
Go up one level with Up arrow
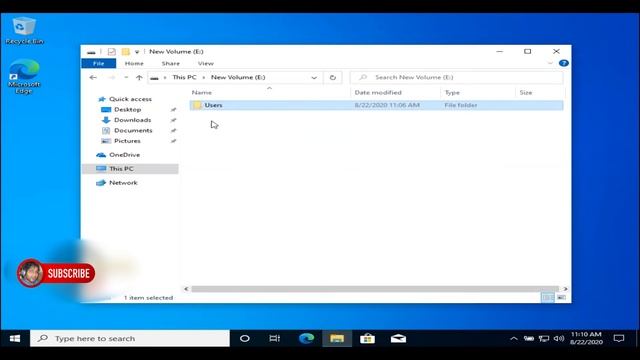(x=139, y=77)
